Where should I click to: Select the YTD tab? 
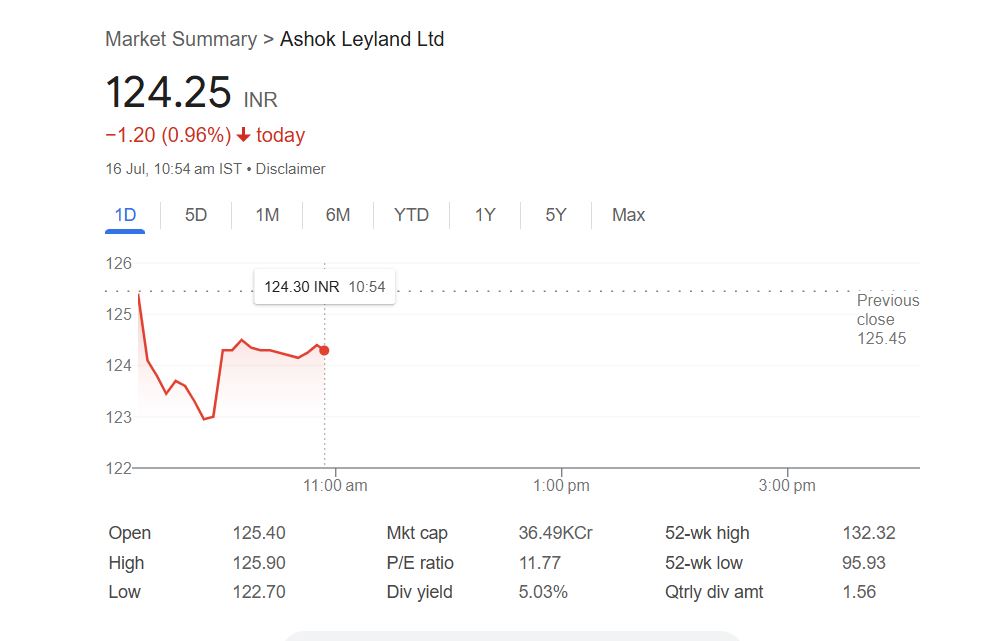[411, 215]
